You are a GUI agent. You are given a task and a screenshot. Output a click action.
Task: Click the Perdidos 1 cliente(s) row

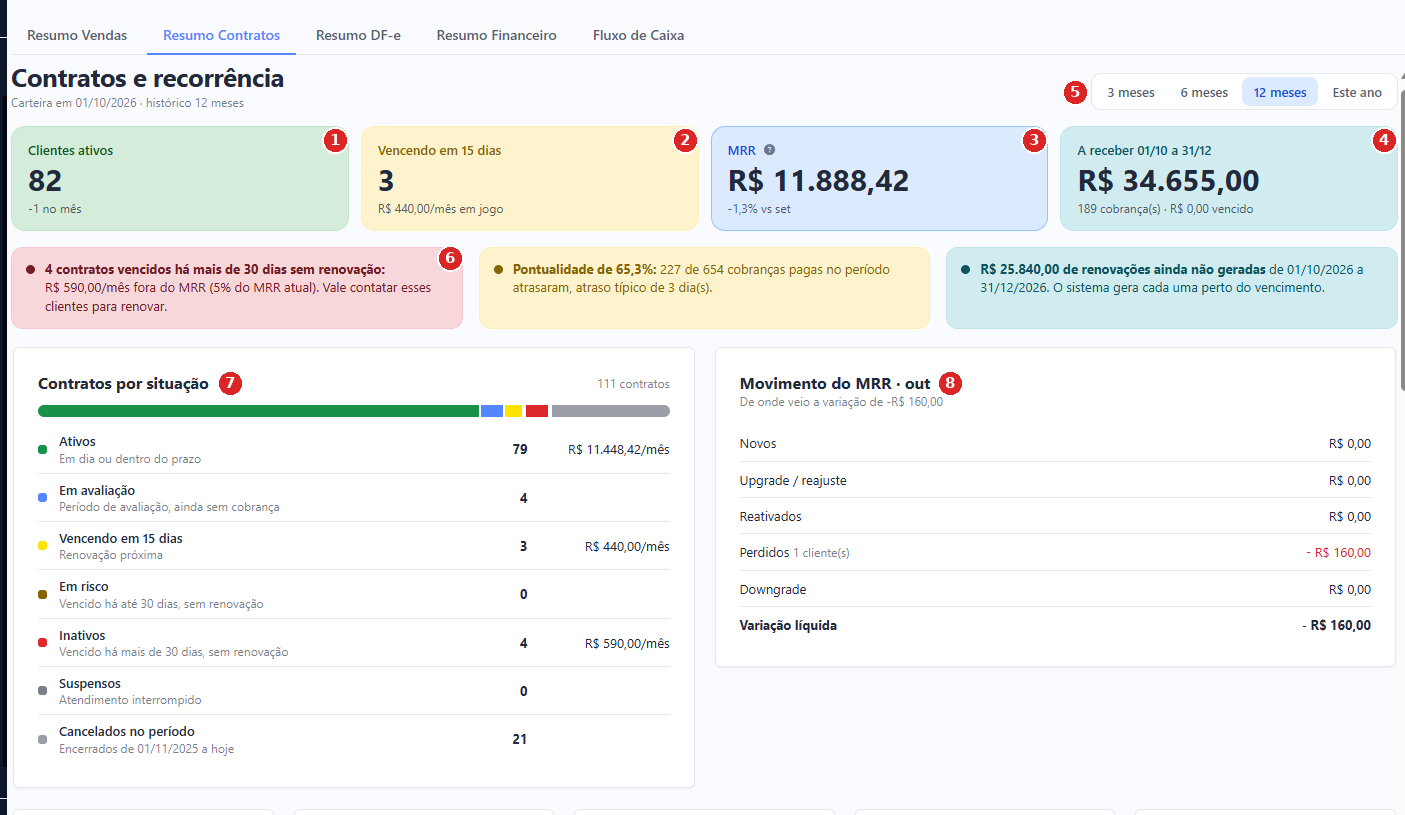coord(1055,552)
